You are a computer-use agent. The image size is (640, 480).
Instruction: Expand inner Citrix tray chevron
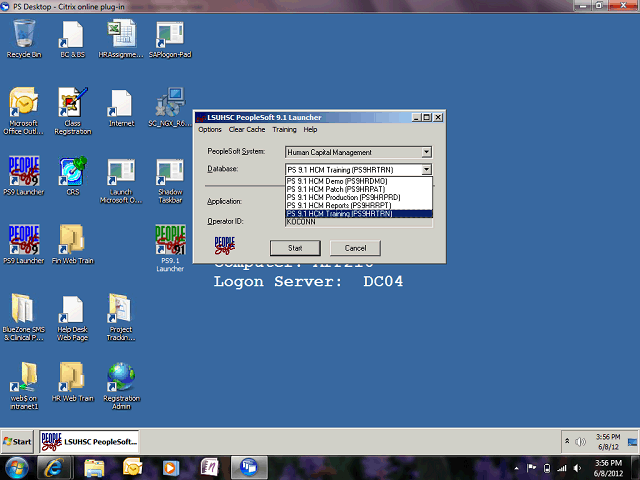567,441
